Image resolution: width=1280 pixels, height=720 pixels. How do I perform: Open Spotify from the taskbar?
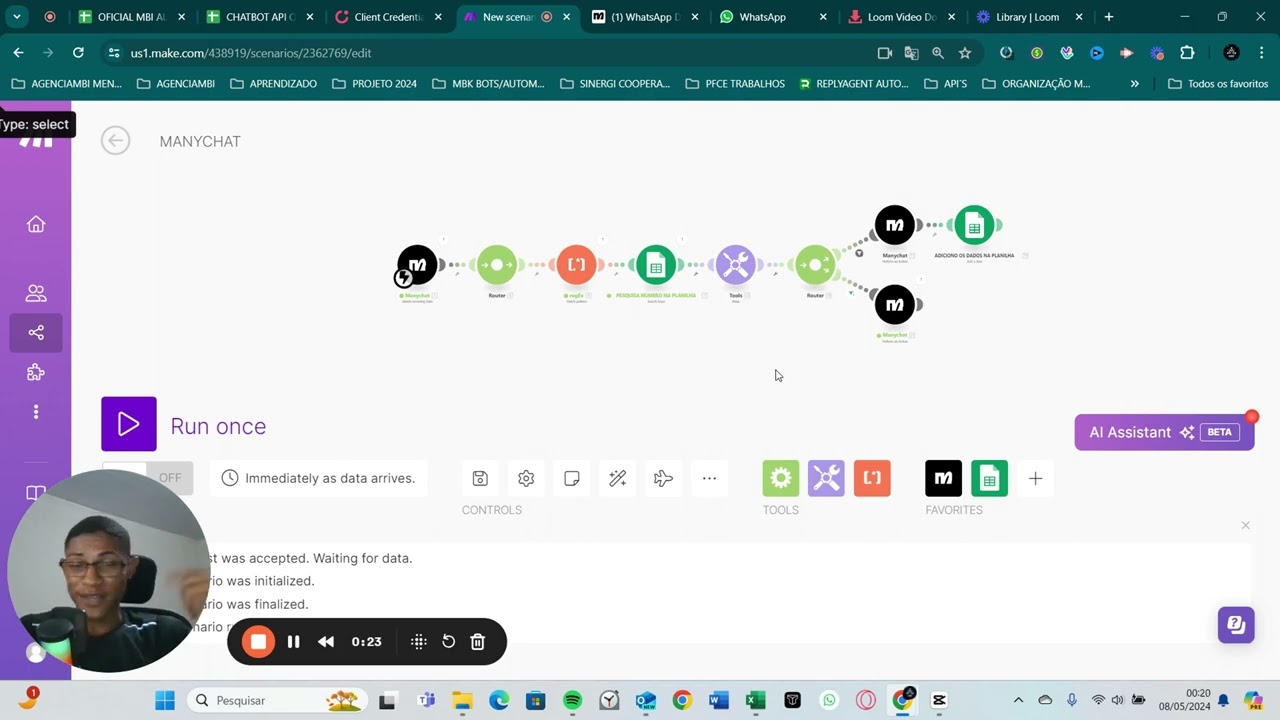[x=572, y=700]
